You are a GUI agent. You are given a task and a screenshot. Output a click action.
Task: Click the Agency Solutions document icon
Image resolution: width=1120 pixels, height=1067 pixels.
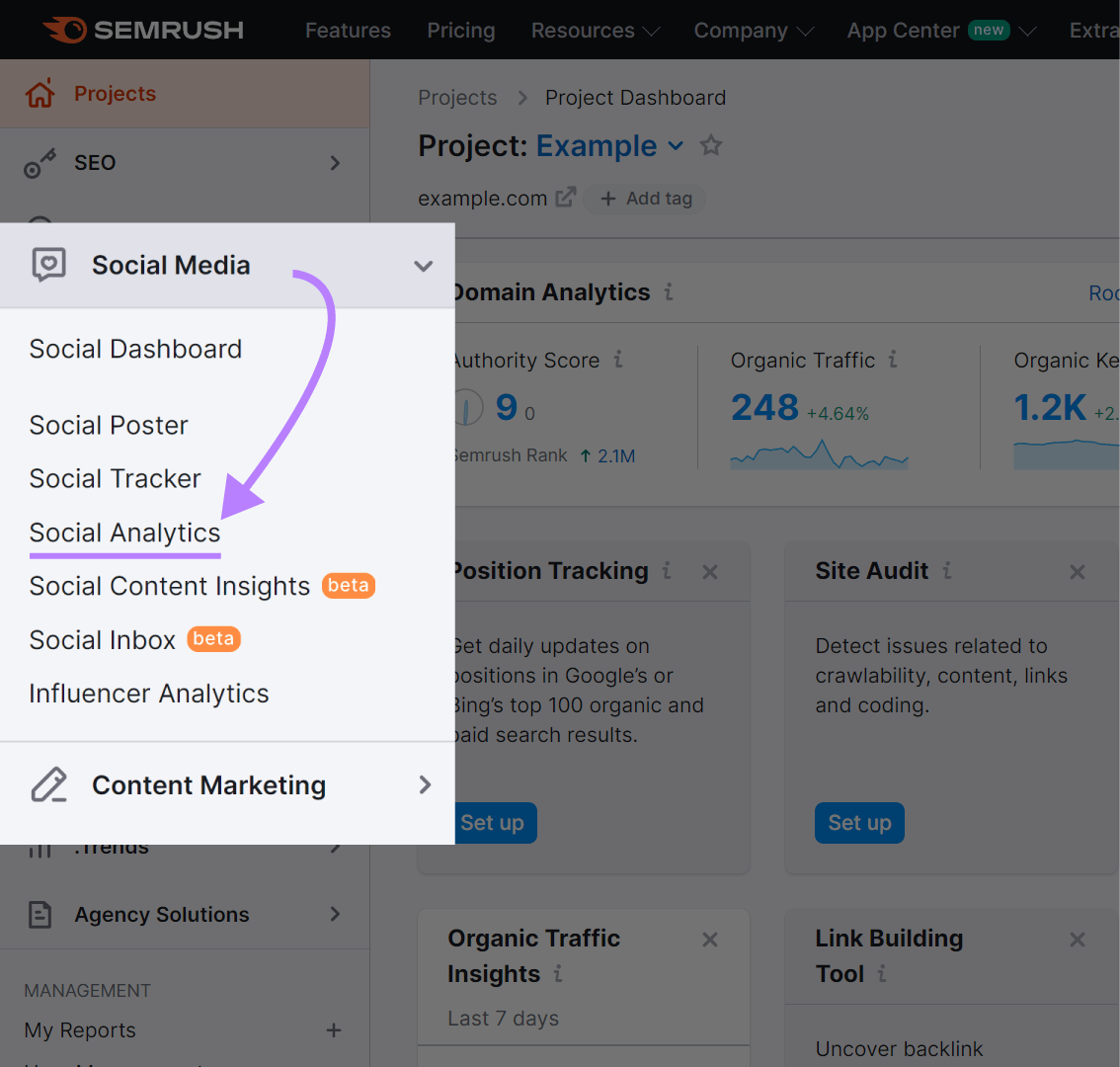(40, 914)
